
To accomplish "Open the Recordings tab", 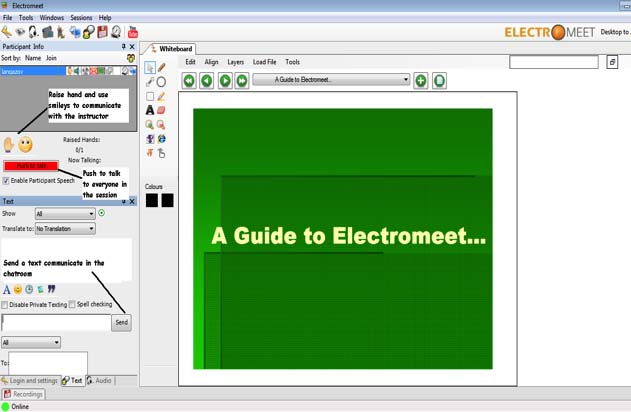I will (x=23, y=394).
